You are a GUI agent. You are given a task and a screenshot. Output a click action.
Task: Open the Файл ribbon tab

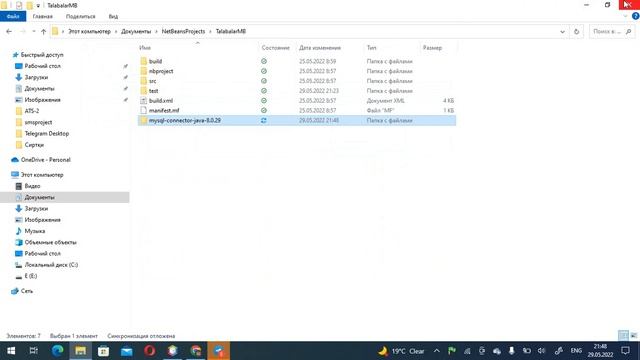[13, 16]
